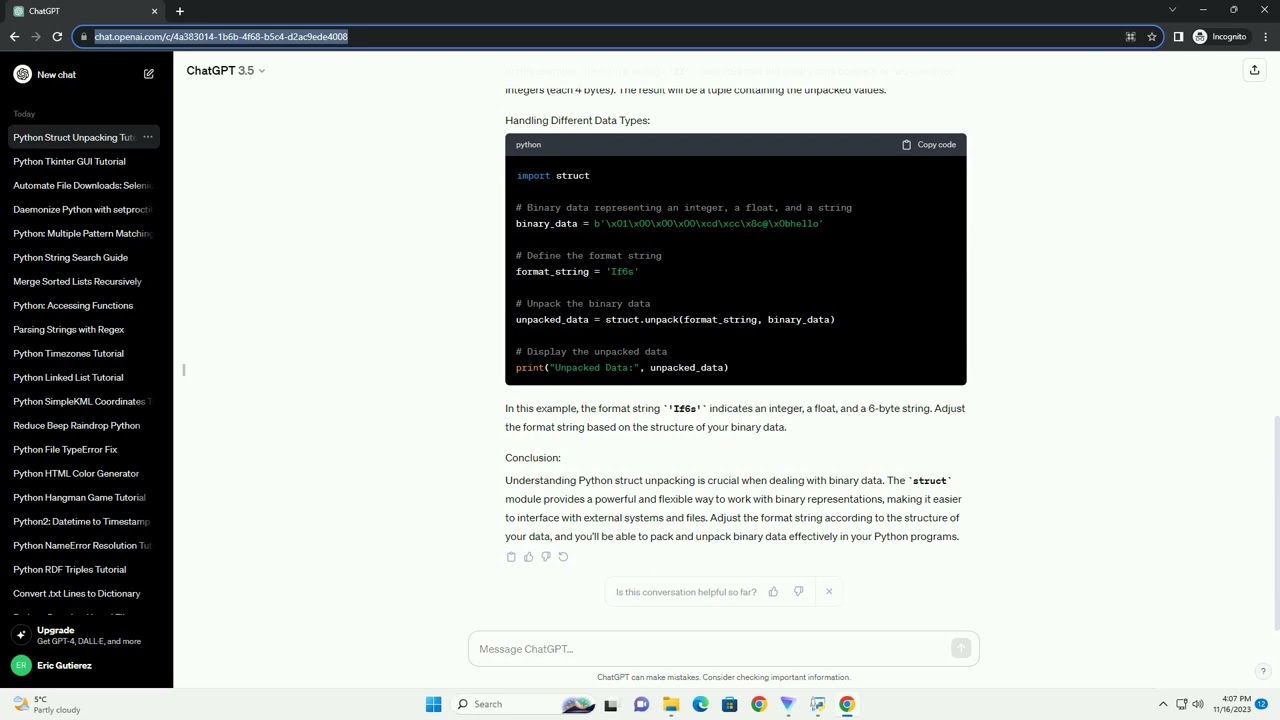The height and width of the screenshot is (720, 1280).
Task: Click the QR code icon in address bar
Action: 1130,37
